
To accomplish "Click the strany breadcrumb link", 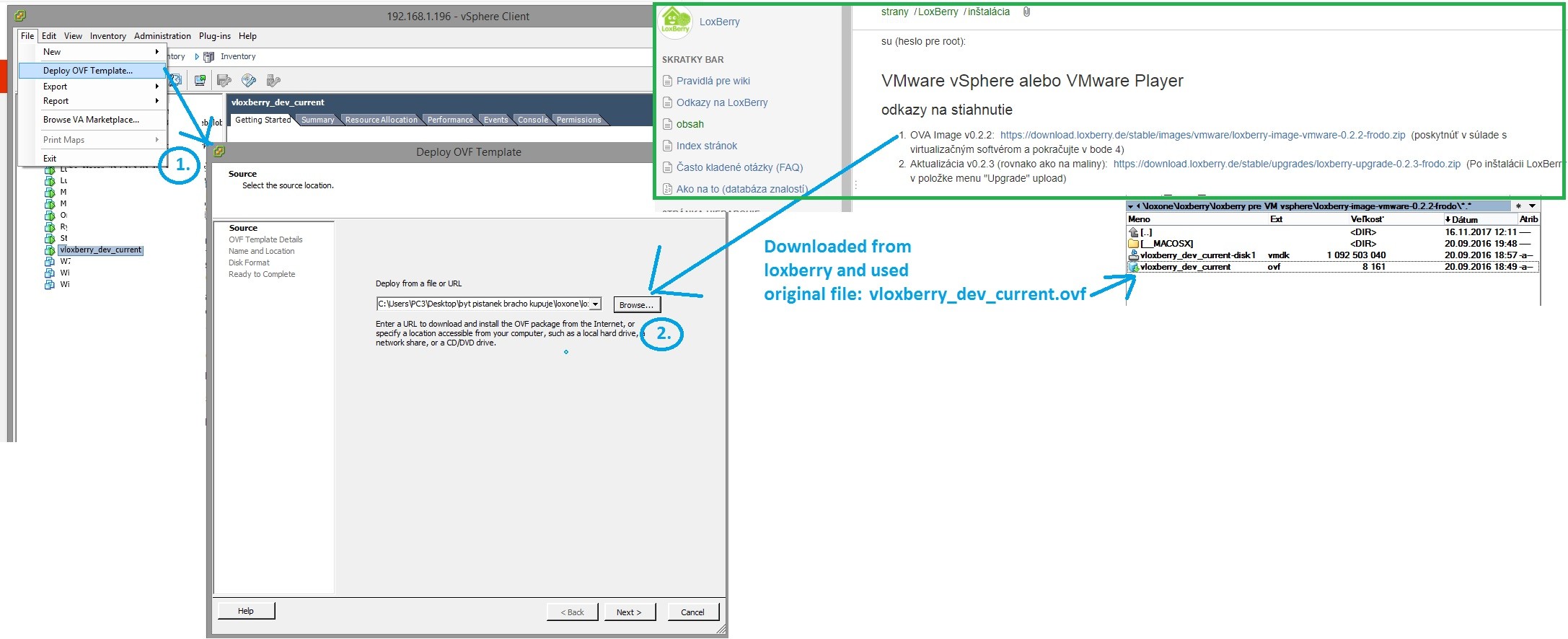I will 894,12.
